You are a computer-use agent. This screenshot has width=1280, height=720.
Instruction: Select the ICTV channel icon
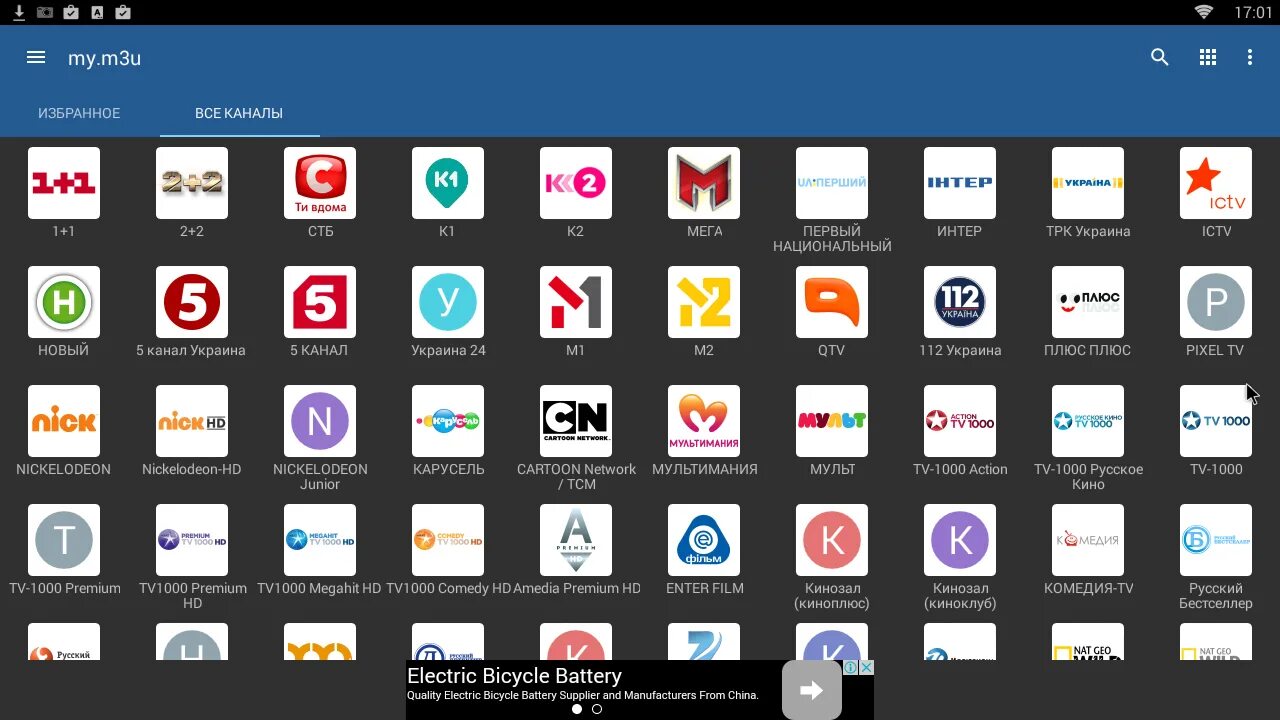click(1216, 183)
